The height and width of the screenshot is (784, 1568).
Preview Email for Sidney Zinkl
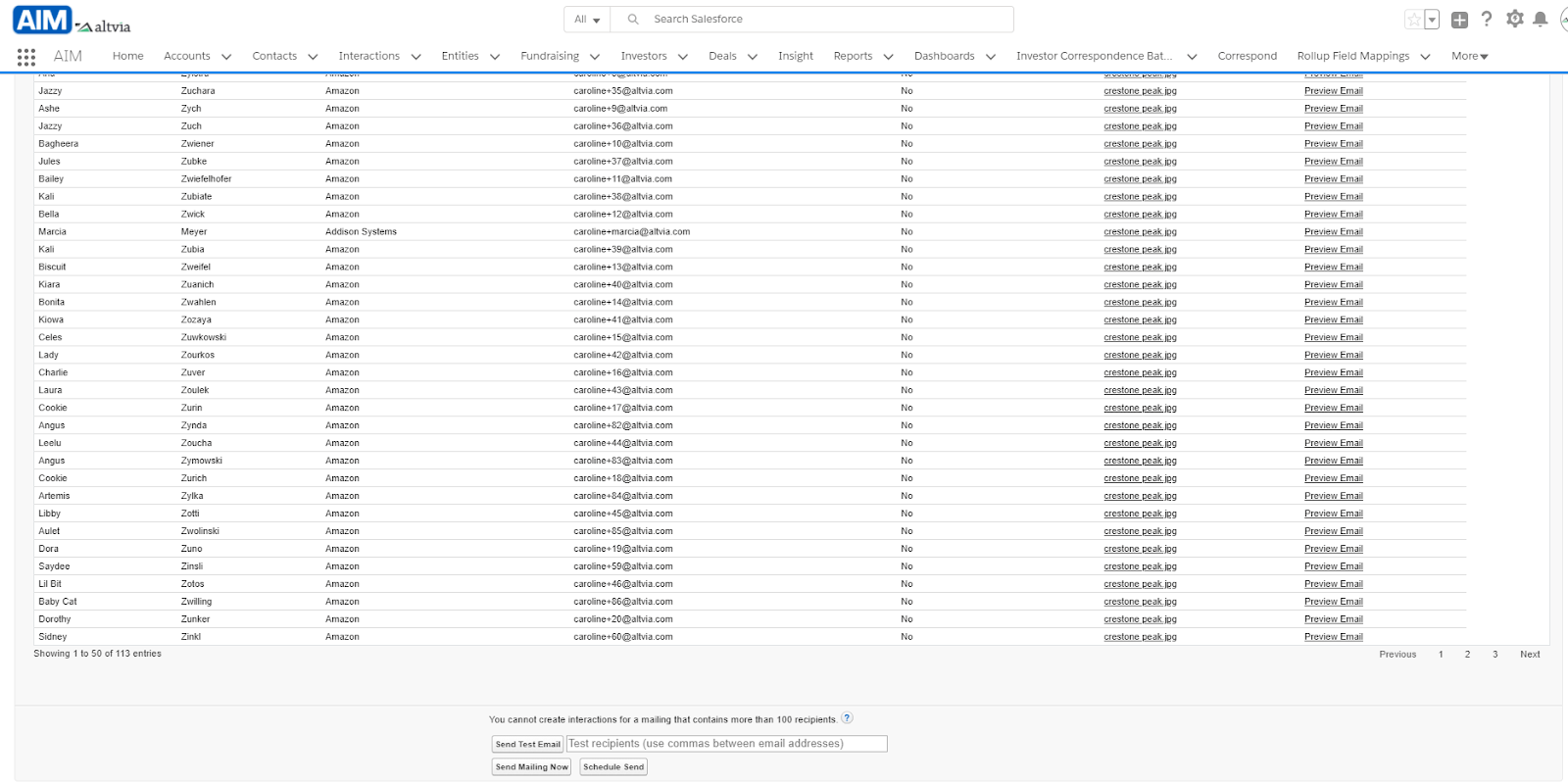click(x=1334, y=636)
